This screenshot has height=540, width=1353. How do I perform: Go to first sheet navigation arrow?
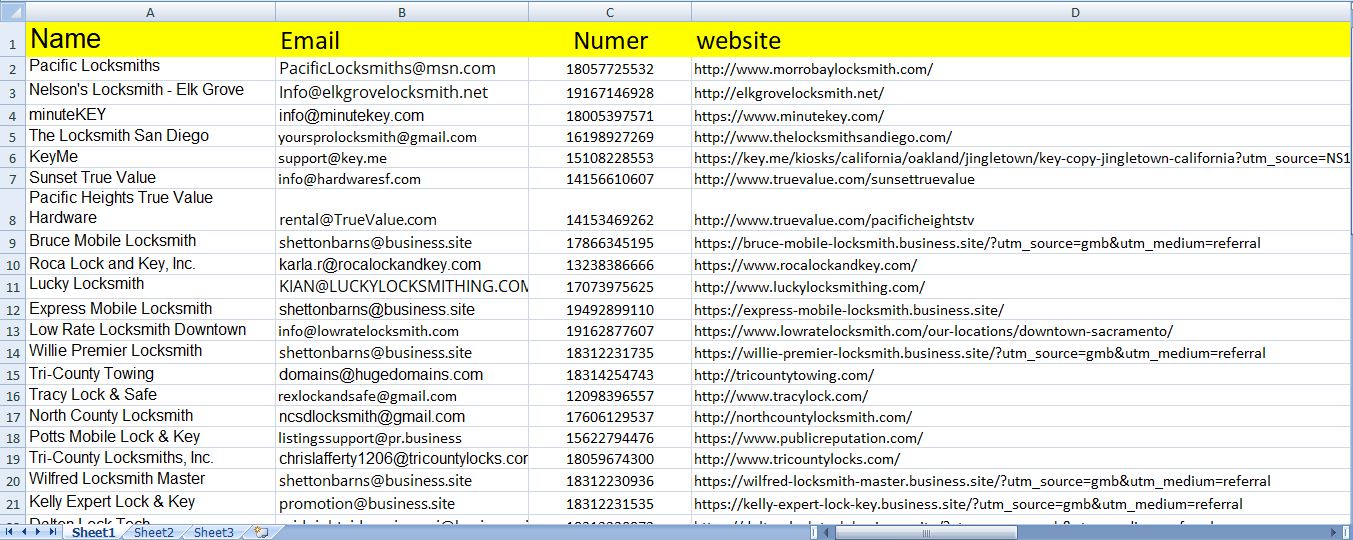[x=10, y=532]
